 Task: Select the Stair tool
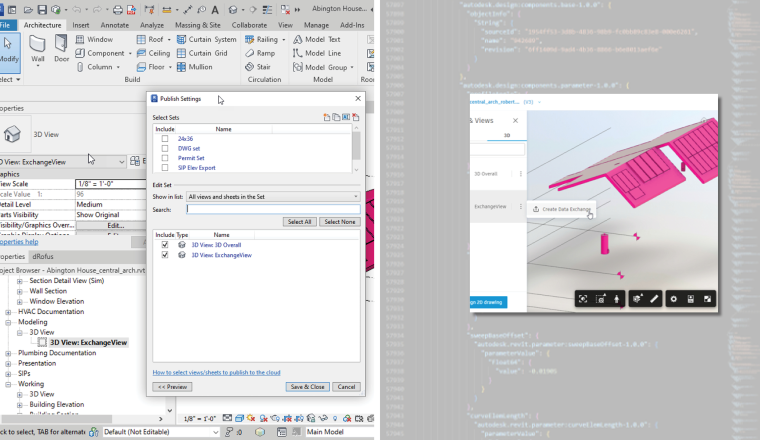[x=258, y=67]
